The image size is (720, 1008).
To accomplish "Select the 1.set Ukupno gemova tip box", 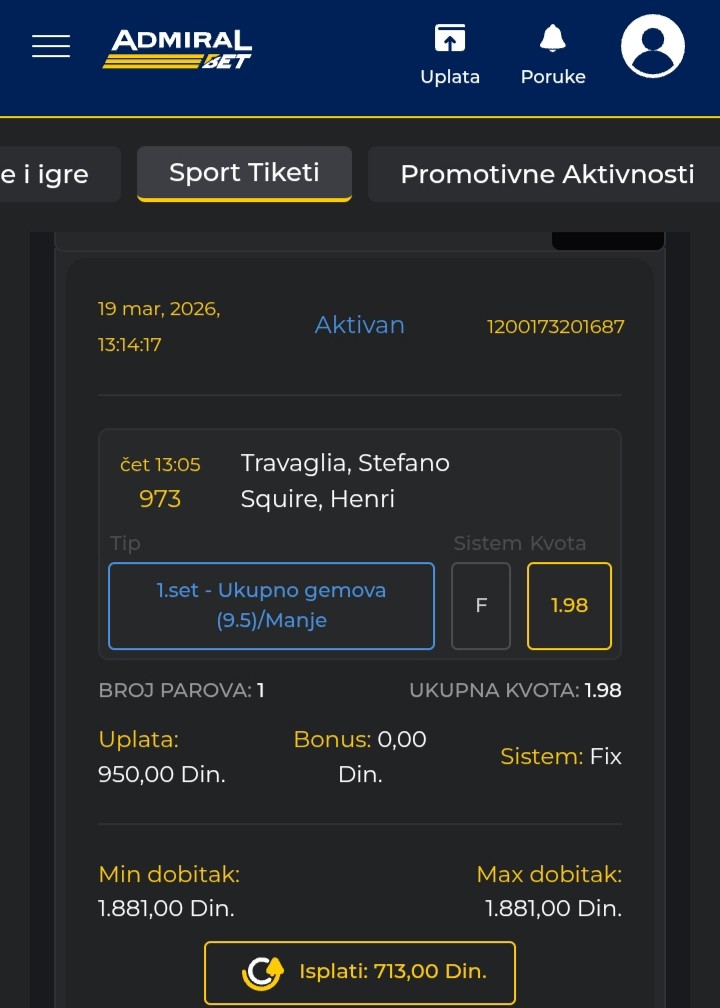I will coord(271,606).
